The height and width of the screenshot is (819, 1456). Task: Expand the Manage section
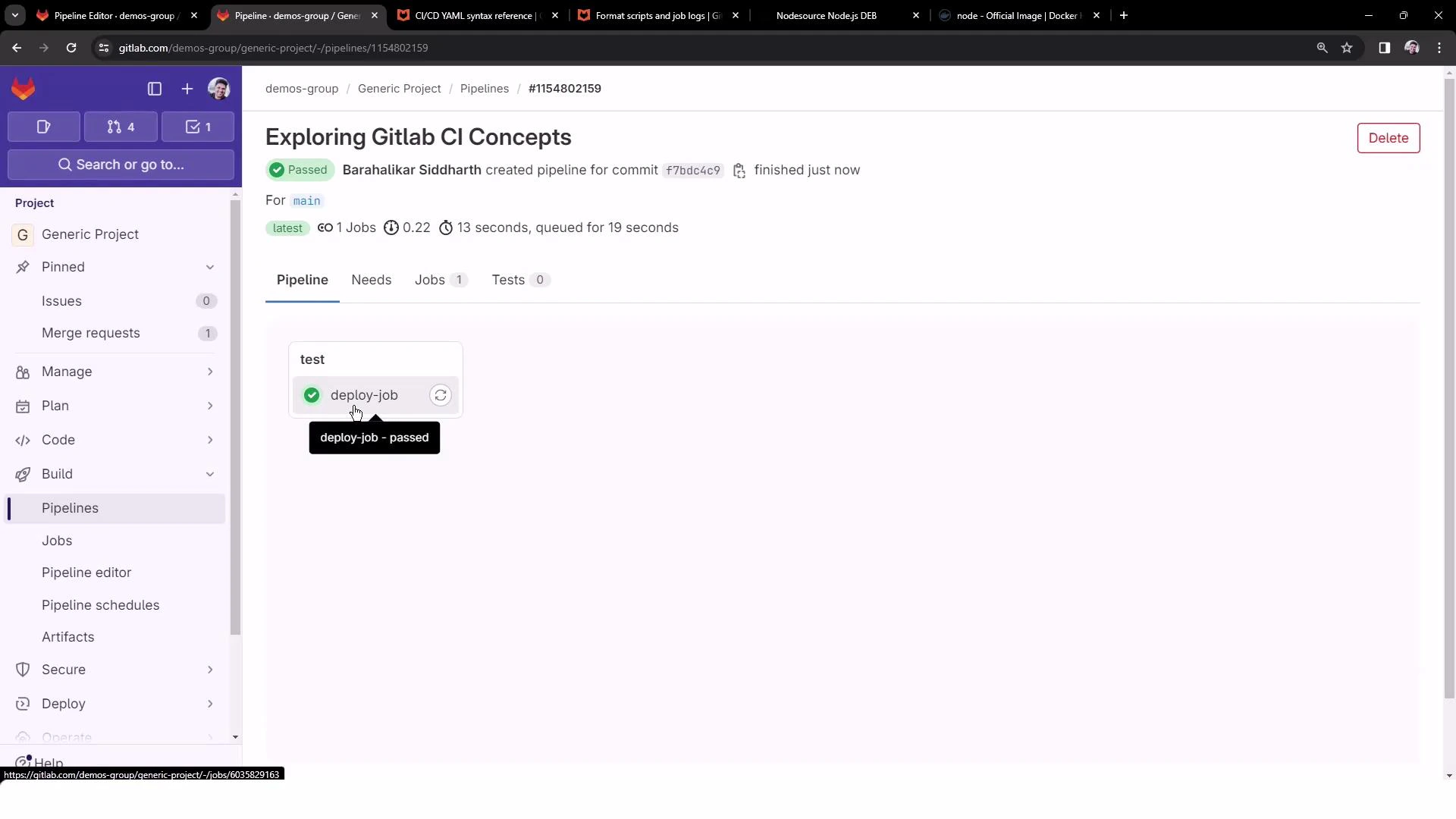point(210,372)
